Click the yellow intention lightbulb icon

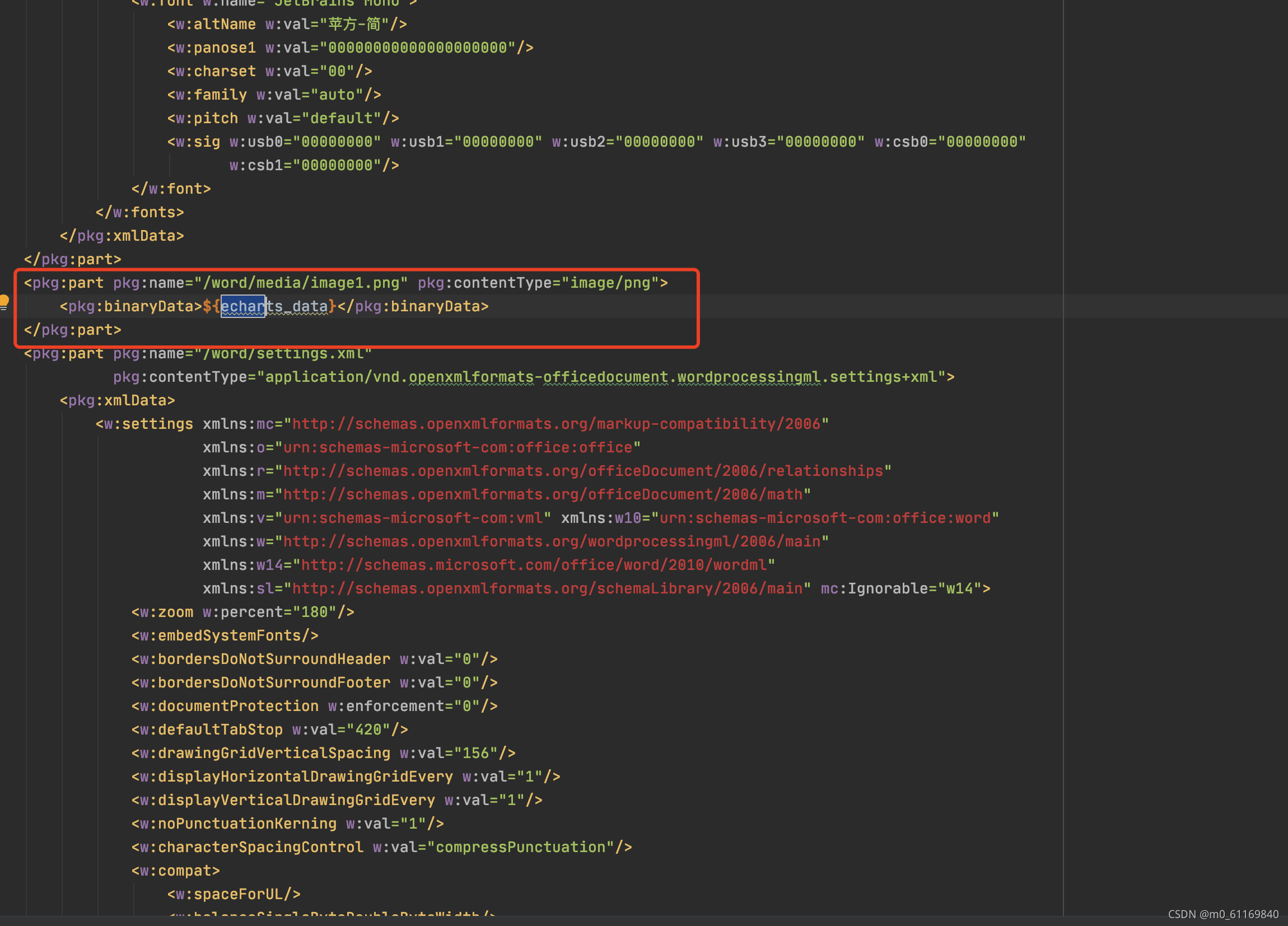[4, 301]
